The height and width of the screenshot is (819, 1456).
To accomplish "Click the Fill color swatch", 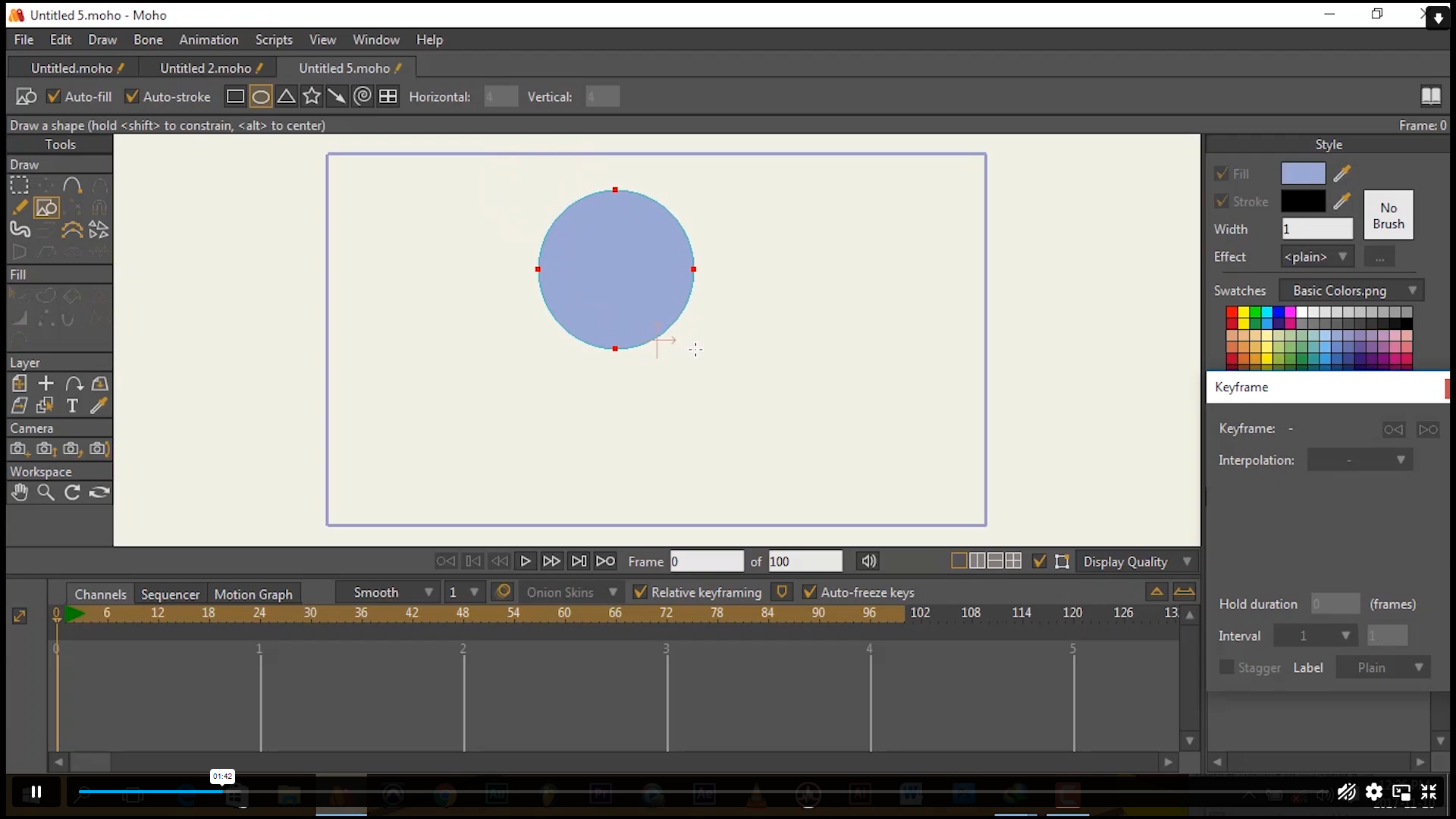I will [1303, 173].
